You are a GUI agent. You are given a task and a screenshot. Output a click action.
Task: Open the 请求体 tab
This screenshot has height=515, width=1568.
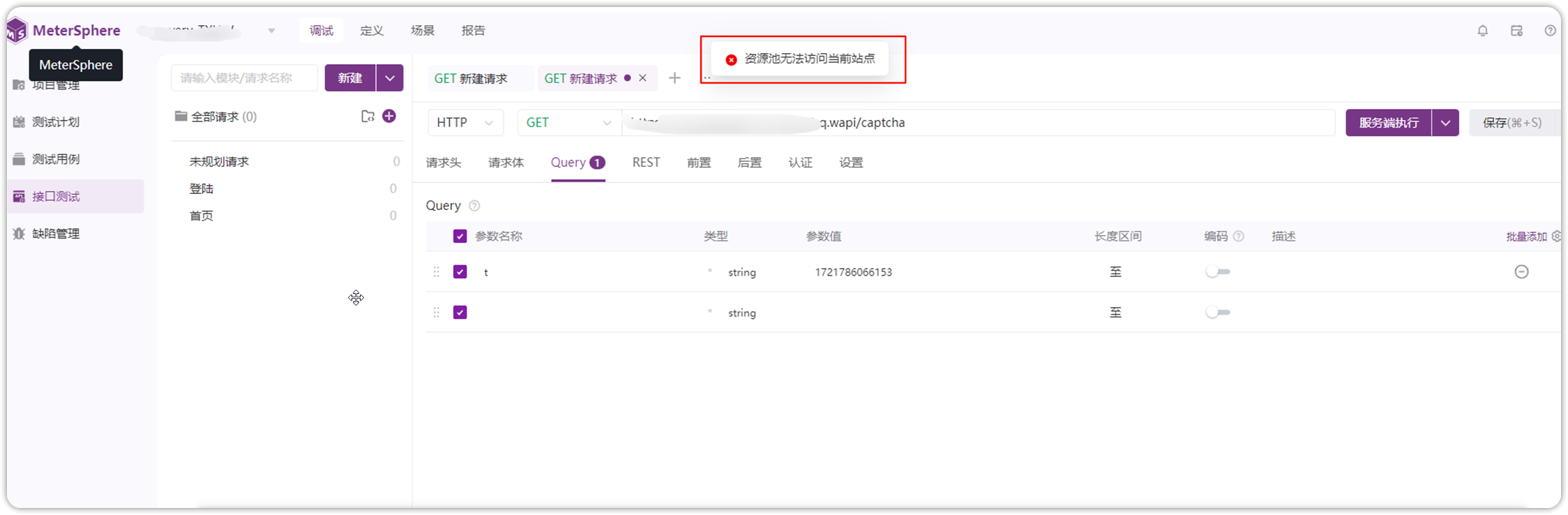pos(506,163)
